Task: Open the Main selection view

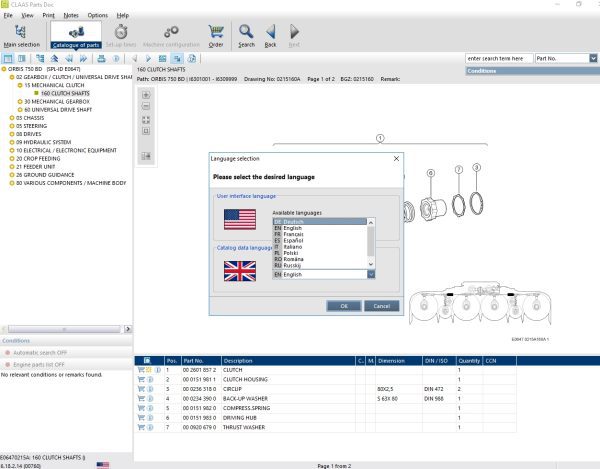Action: [22, 35]
